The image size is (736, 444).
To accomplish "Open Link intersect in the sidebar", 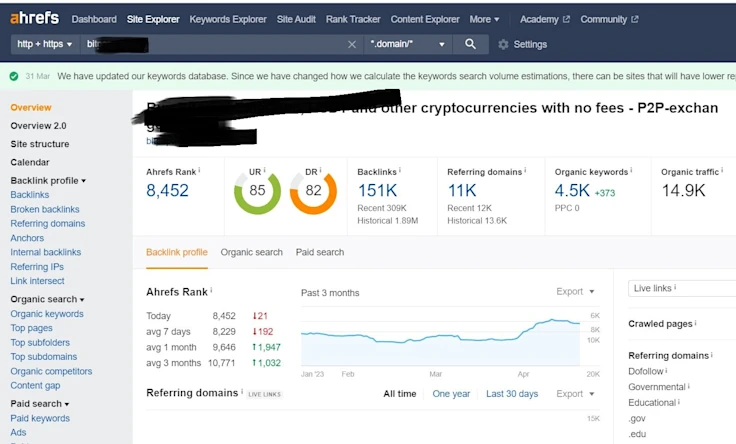I will tap(38, 281).
